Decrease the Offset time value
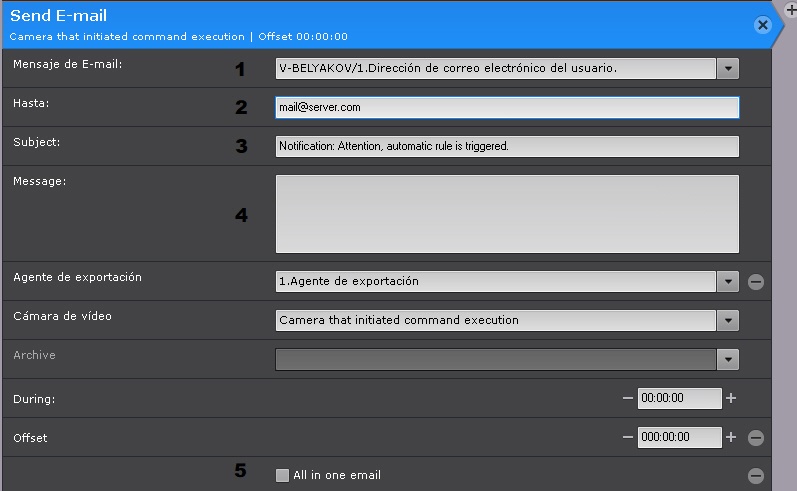This screenshot has width=797, height=491. tap(627, 437)
